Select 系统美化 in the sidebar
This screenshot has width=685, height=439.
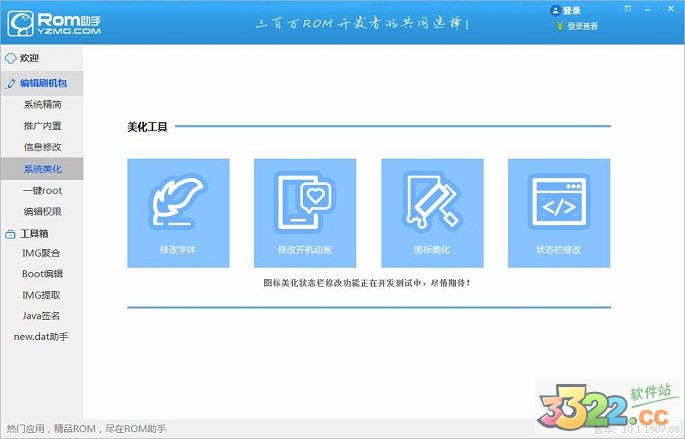[x=42, y=169]
